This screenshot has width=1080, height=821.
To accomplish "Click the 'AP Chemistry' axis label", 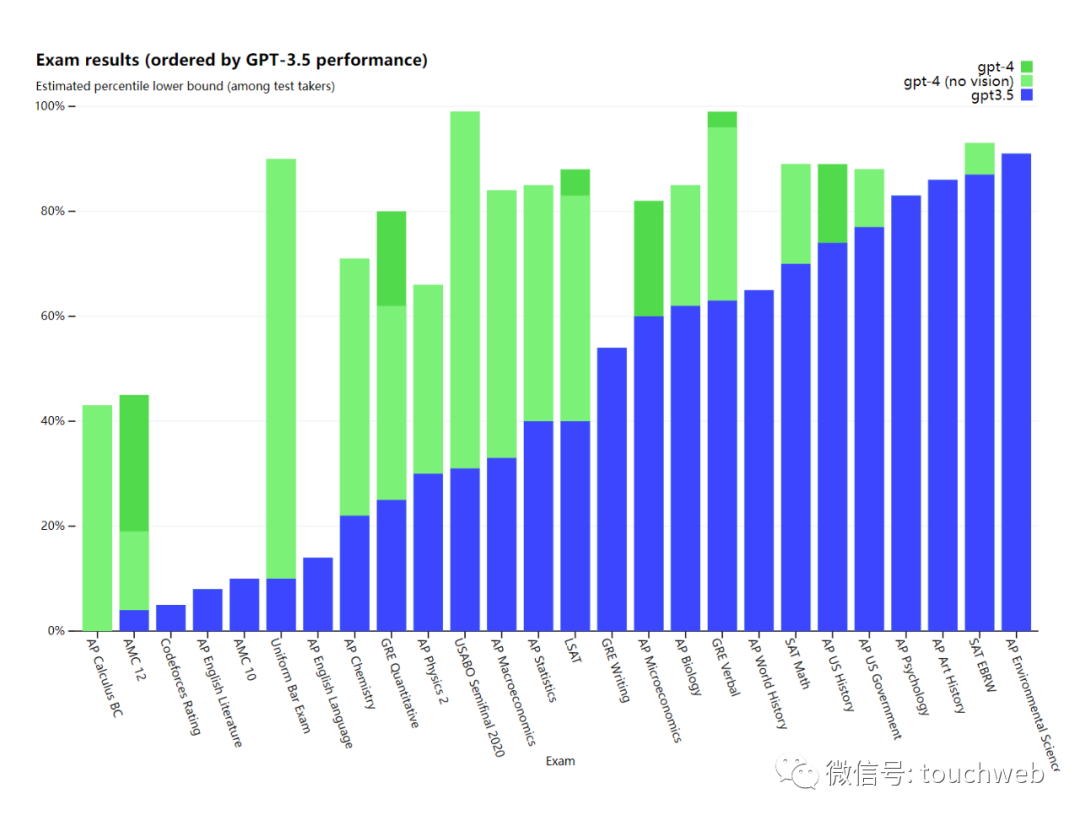I will click(360, 674).
